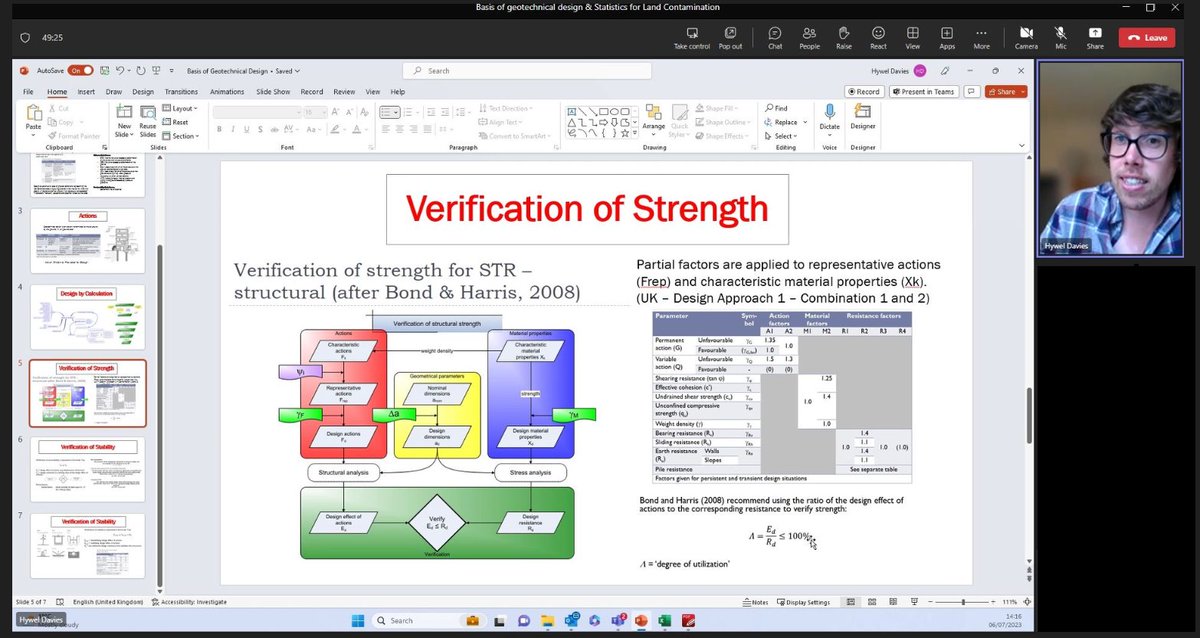Toggle Italic formatting
This screenshot has width=1200, height=638.
click(232, 129)
